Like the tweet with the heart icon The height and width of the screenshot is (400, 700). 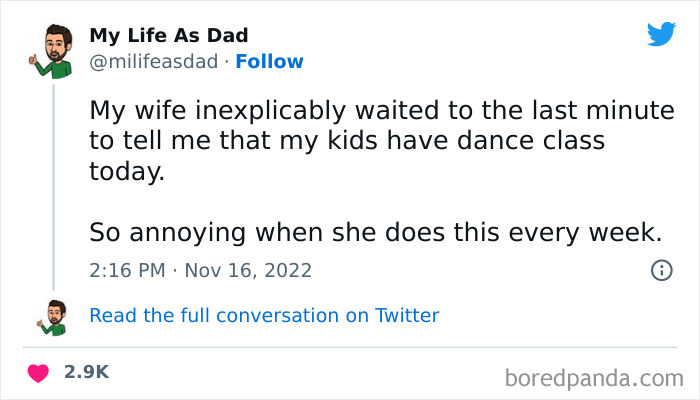(x=39, y=372)
